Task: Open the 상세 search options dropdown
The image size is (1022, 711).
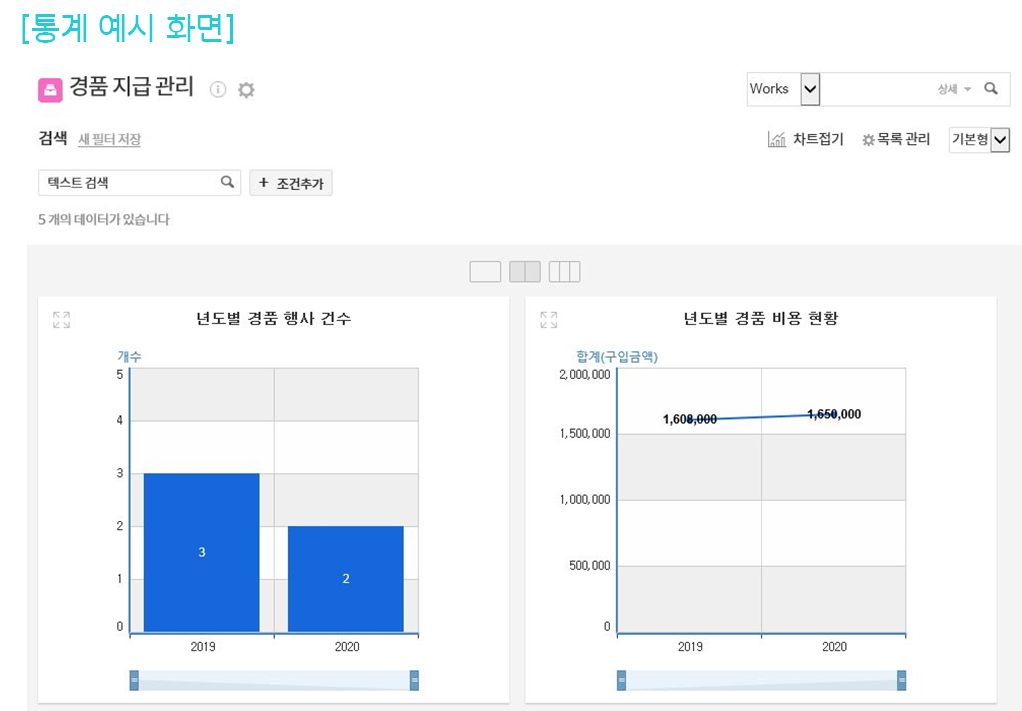Action: 954,89
